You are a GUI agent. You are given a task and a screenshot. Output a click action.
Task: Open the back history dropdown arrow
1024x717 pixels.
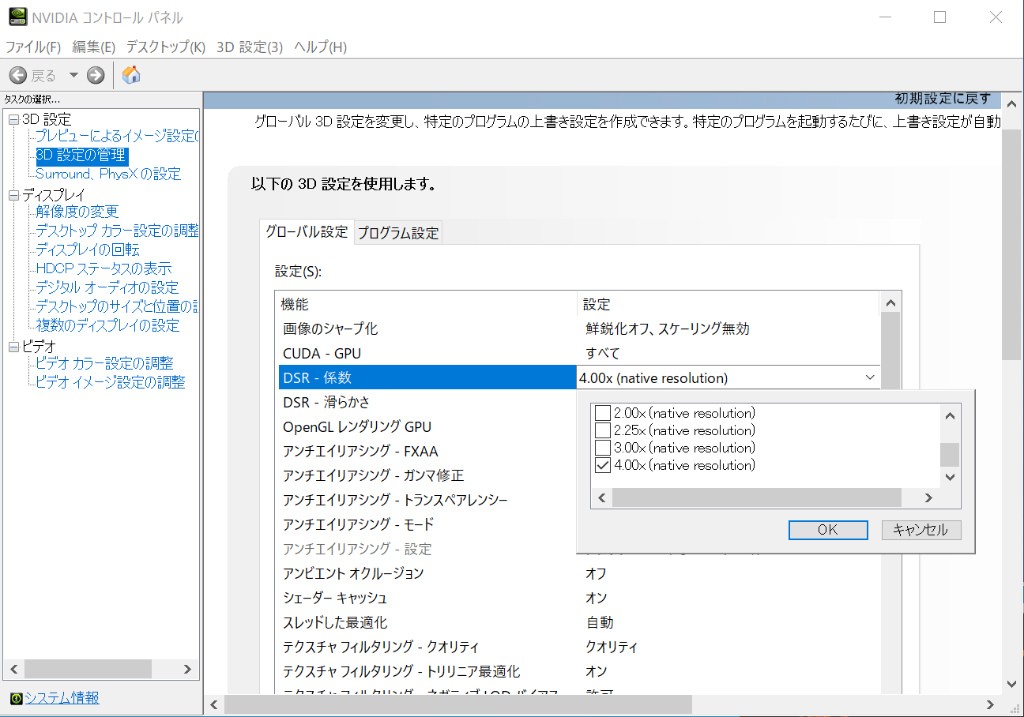coord(73,75)
